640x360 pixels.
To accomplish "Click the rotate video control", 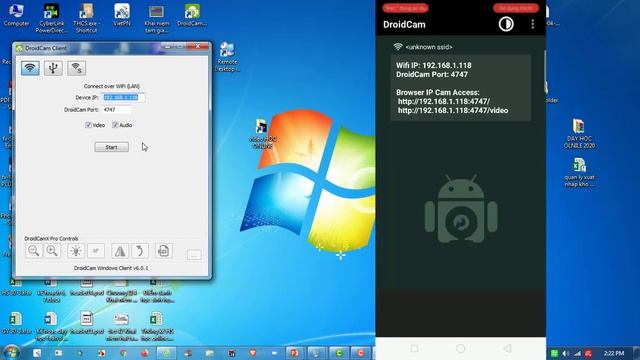I will pos(140,251).
